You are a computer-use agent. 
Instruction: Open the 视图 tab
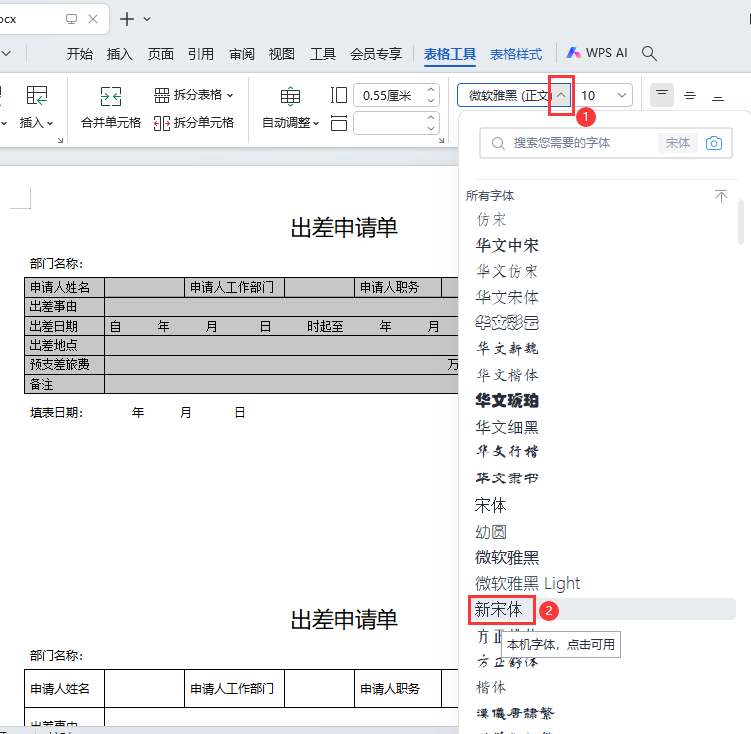coord(282,54)
